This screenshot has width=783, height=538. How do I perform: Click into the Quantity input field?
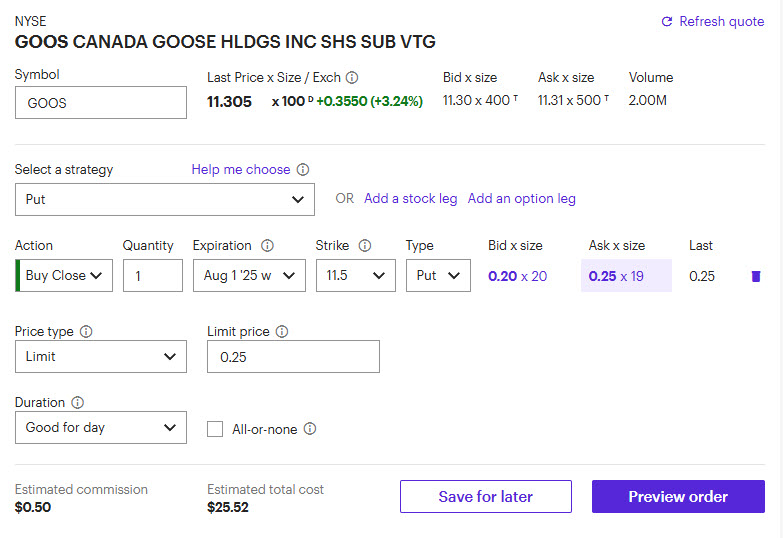tap(153, 275)
